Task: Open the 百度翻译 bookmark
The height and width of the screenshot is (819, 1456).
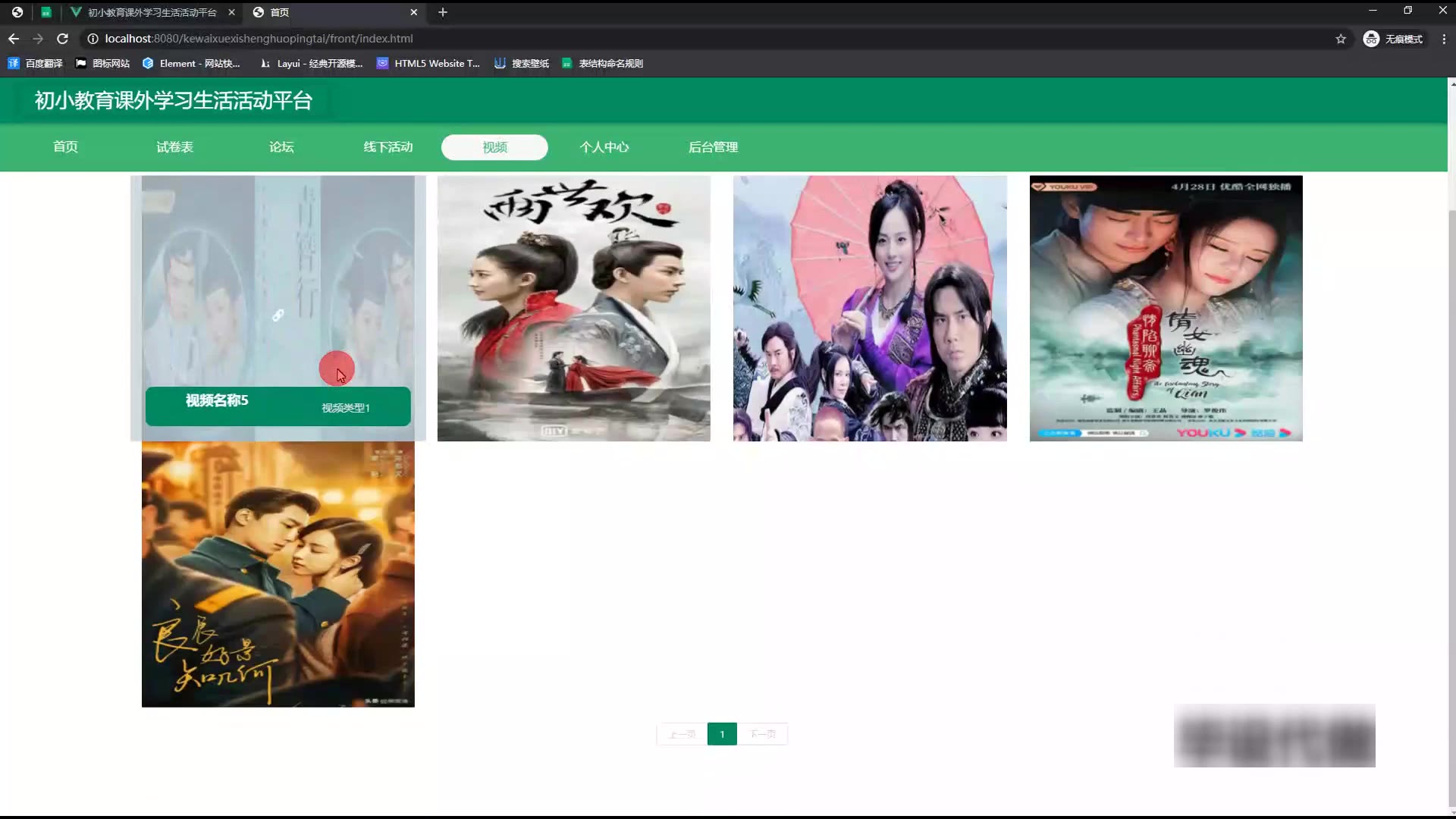Action: coord(36,64)
